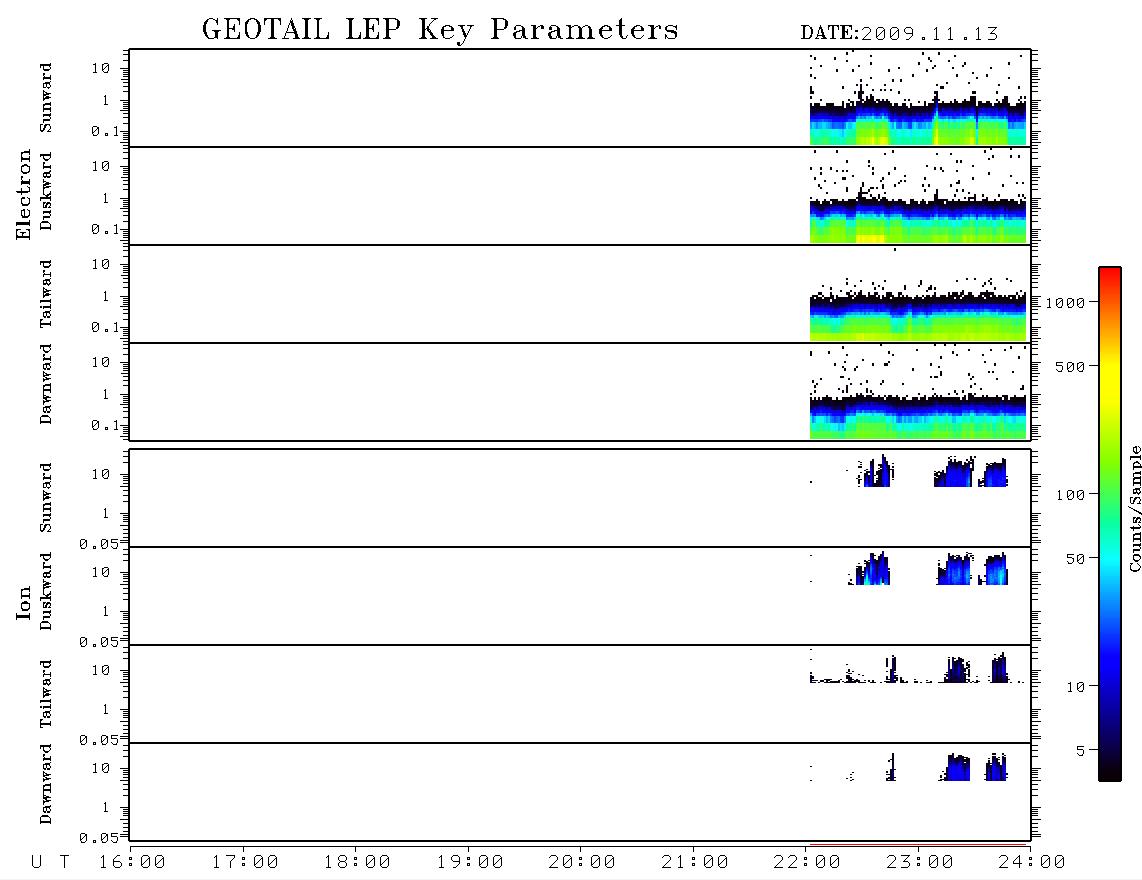The height and width of the screenshot is (880, 1142).
Task: Click the 0.05 tick of Ion Sunward panel
Action: click(98, 544)
